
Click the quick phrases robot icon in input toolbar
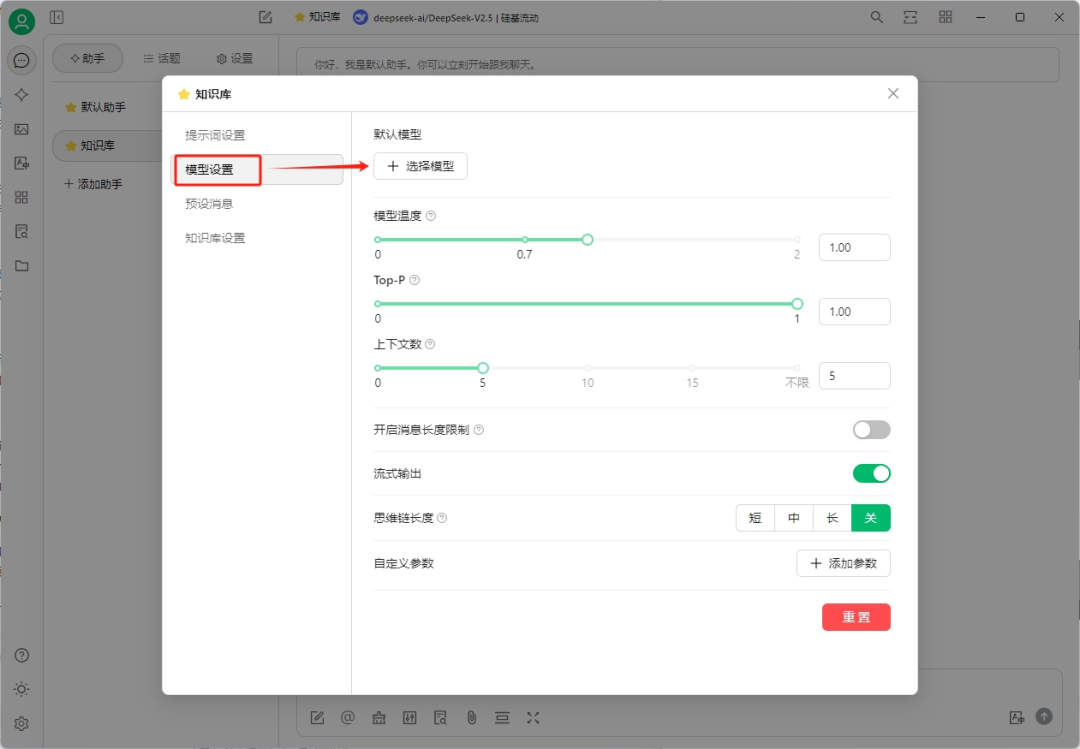pyautogui.click(x=379, y=718)
